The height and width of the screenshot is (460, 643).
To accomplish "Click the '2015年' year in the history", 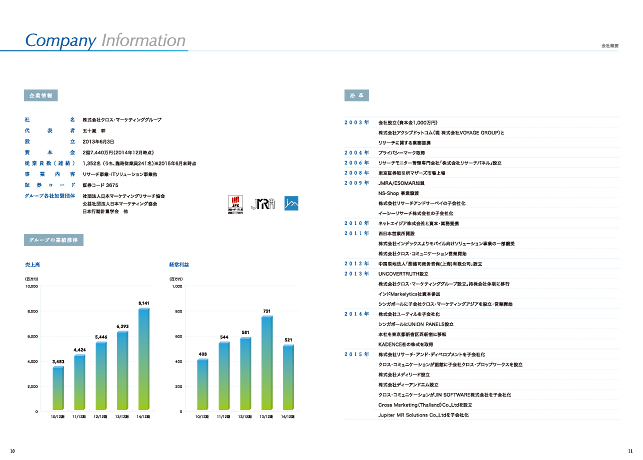I will [356, 354].
